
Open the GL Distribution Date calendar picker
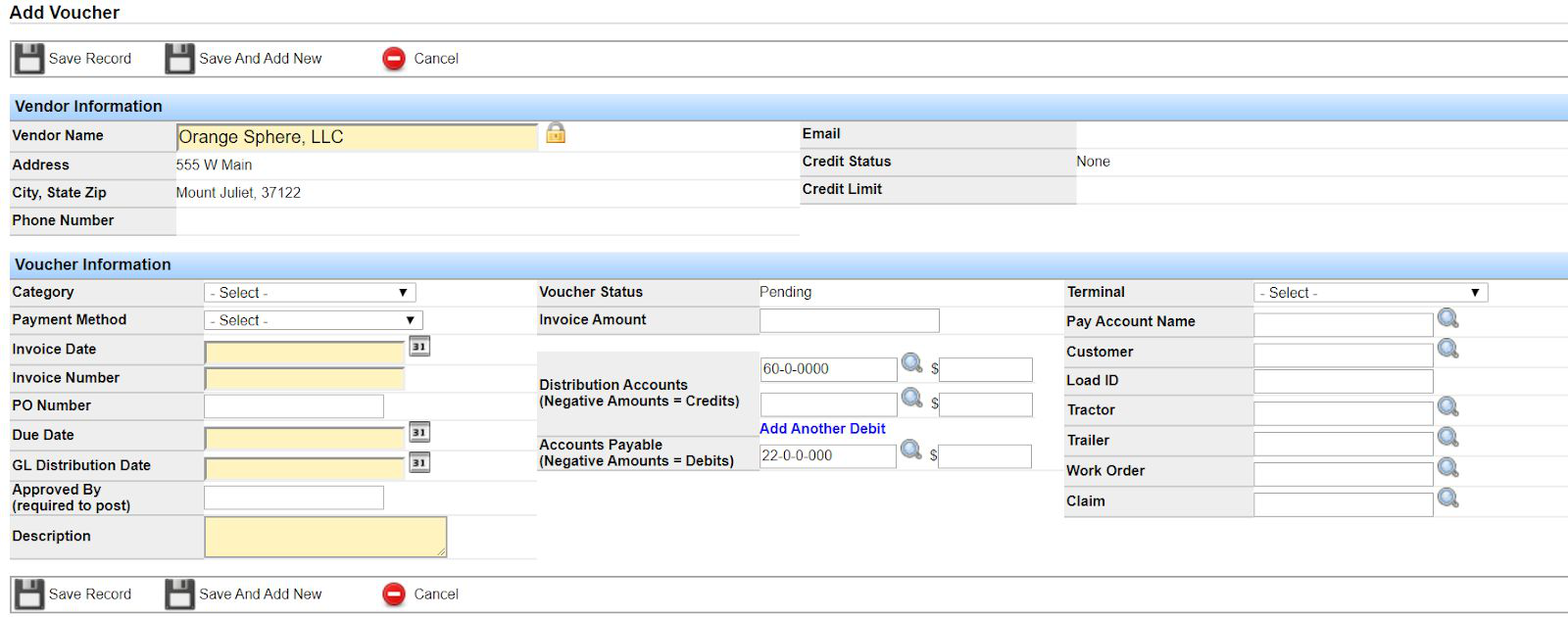[419, 462]
